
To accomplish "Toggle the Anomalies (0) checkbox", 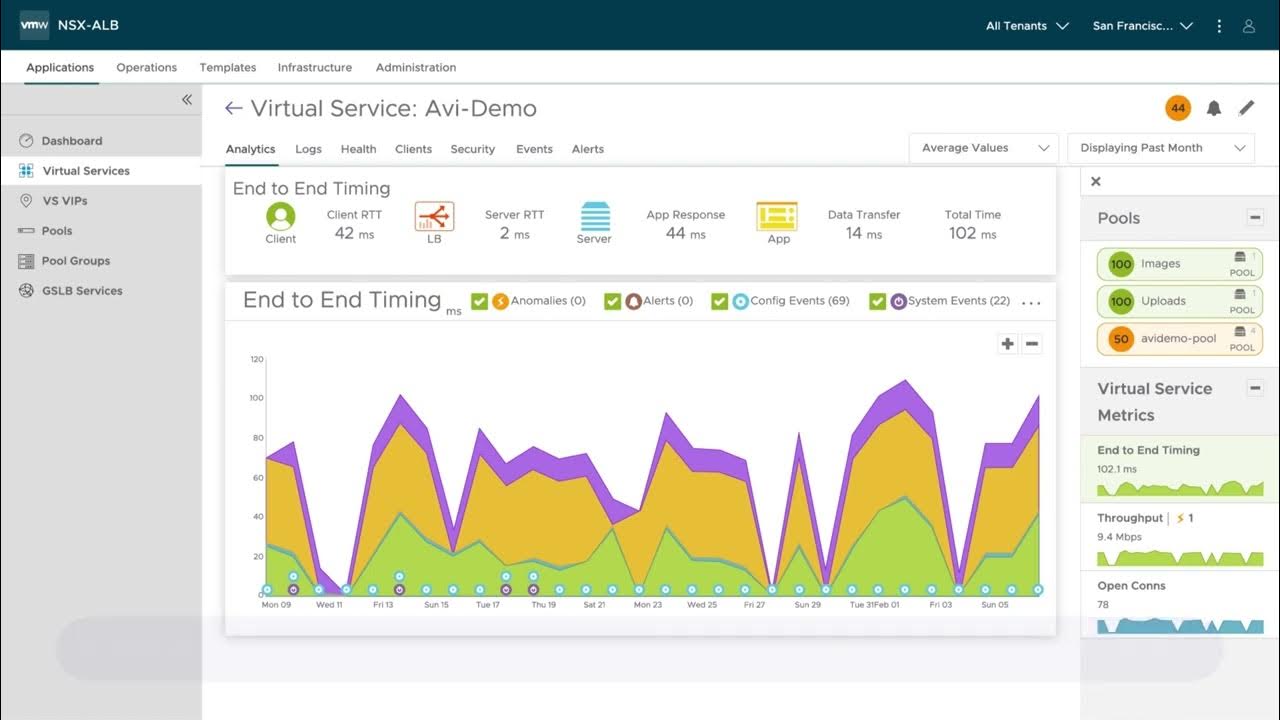I will pyautogui.click(x=479, y=301).
